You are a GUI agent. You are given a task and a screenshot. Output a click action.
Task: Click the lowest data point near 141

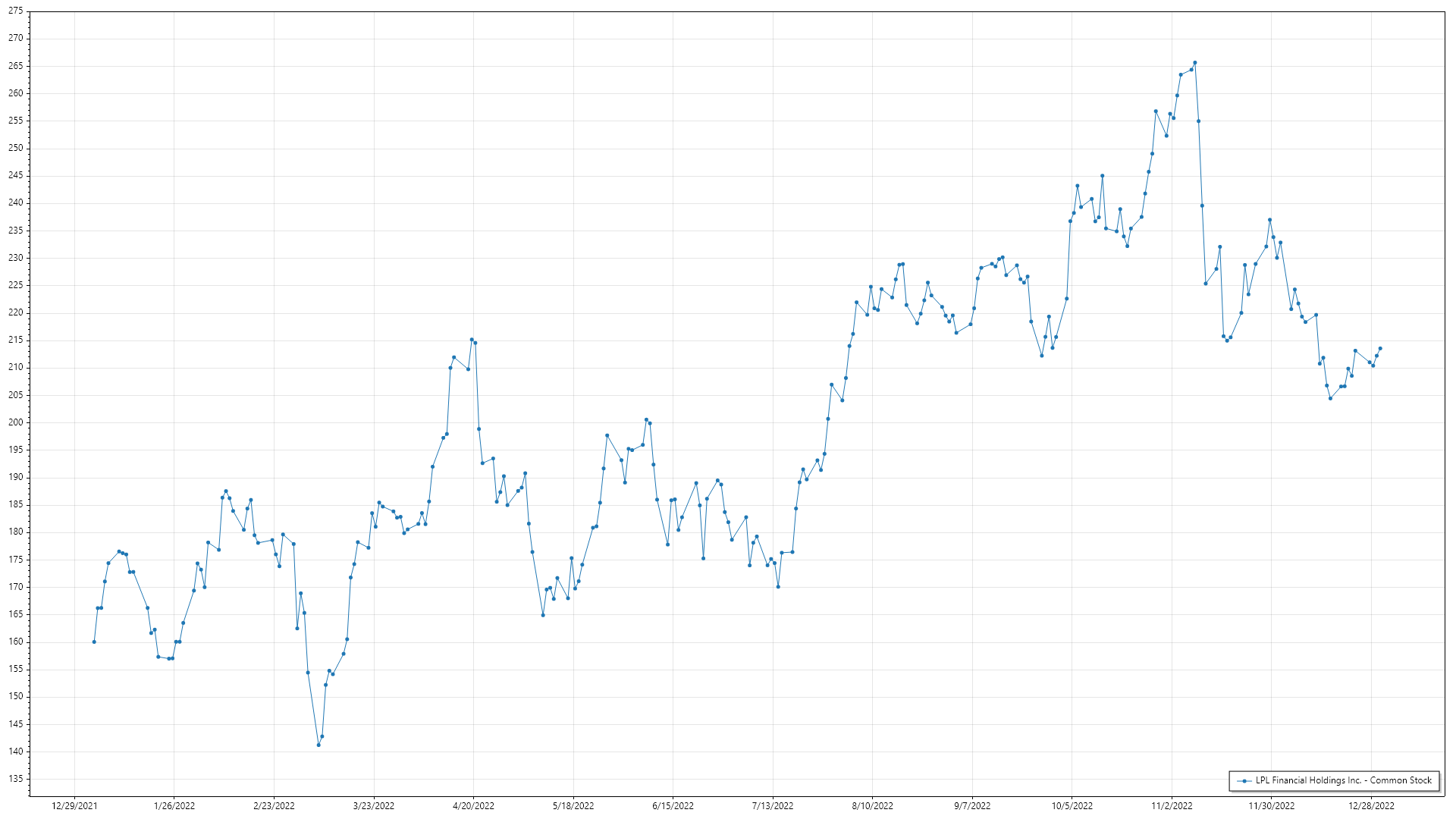318,745
